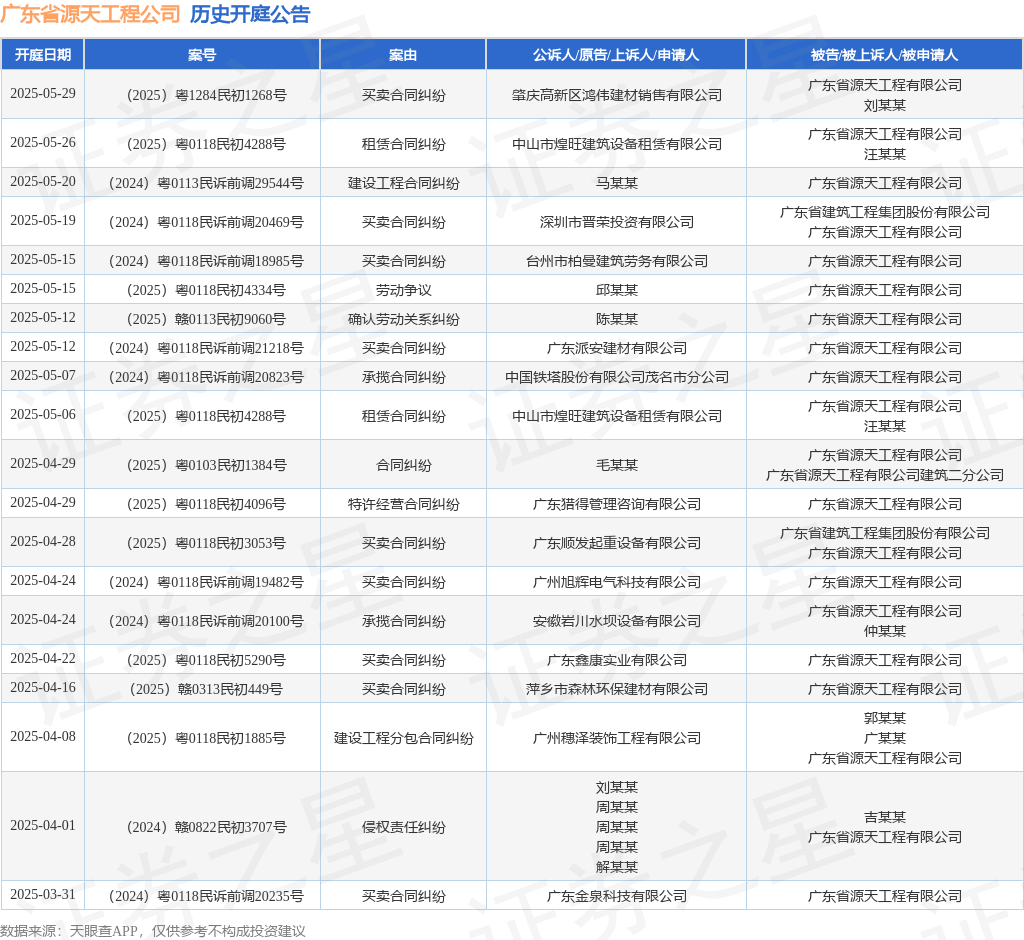Click plaintiff 广东顺发起重设备有限公司
The width and height of the screenshot is (1024, 940).
(616, 543)
